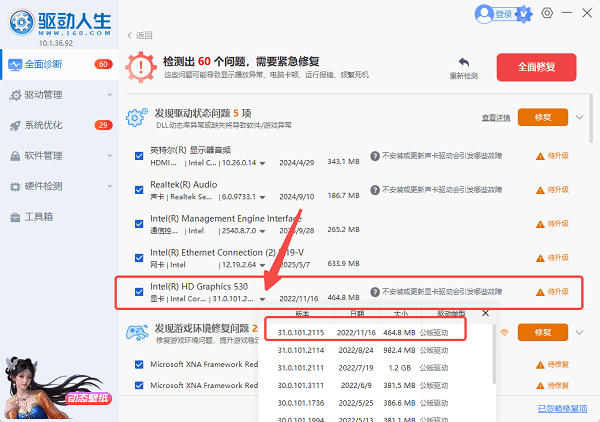Image resolution: width=600 pixels, height=422 pixels.
Task: Click the 全面修复 red button
Action: tap(536, 67)
